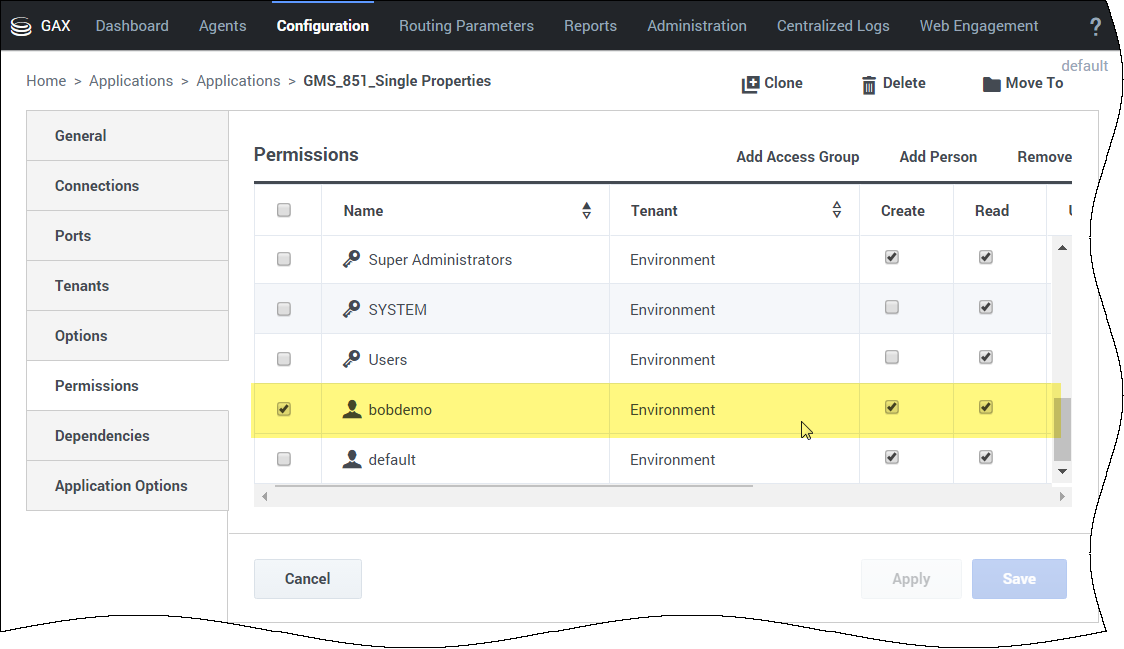The height and width of the screenshot is (649, 1124).
Task: Toggle the select-all checkbox in table header
Action: [x=284, y=210]
